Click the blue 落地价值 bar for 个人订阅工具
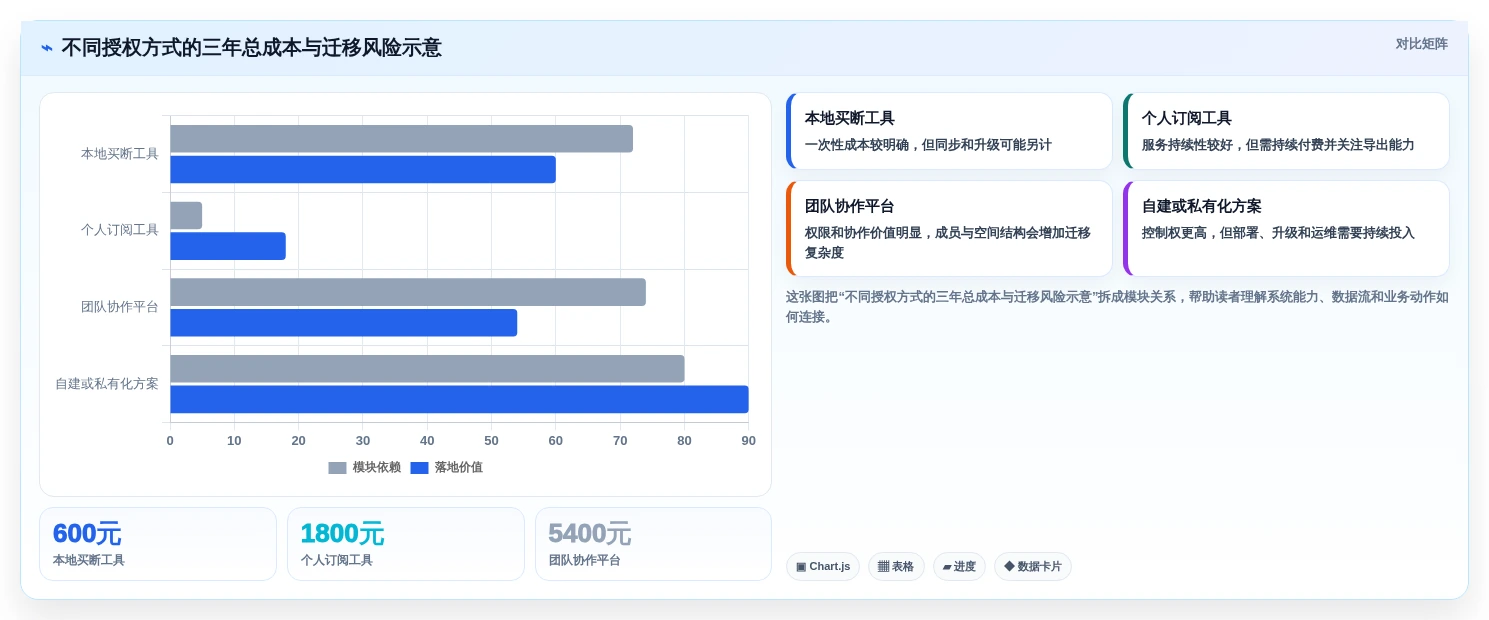This screenshot has width=1489, height=620. click(228, 246)
